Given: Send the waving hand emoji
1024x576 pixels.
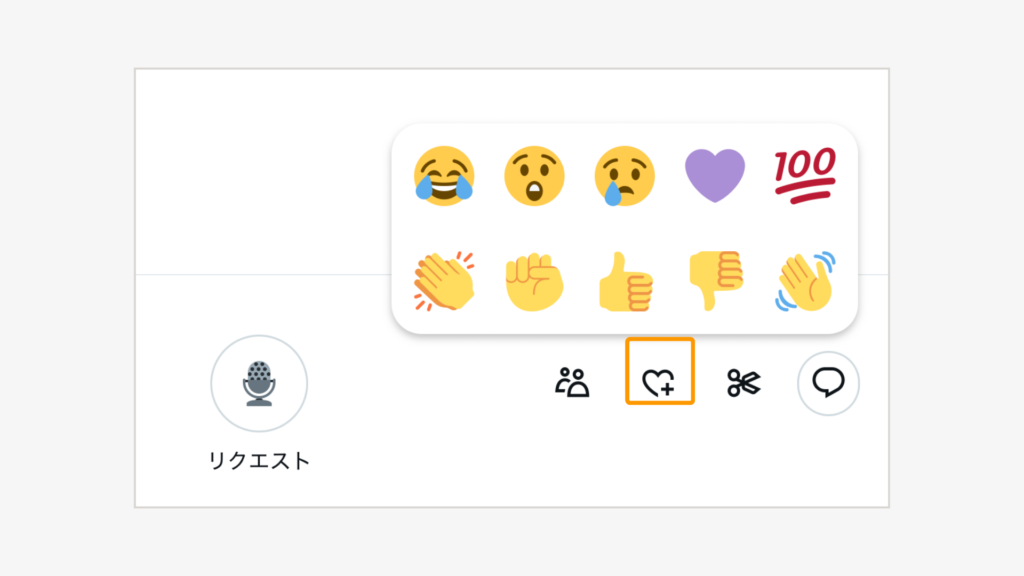Looking at the screenshot, I should 805,281.
